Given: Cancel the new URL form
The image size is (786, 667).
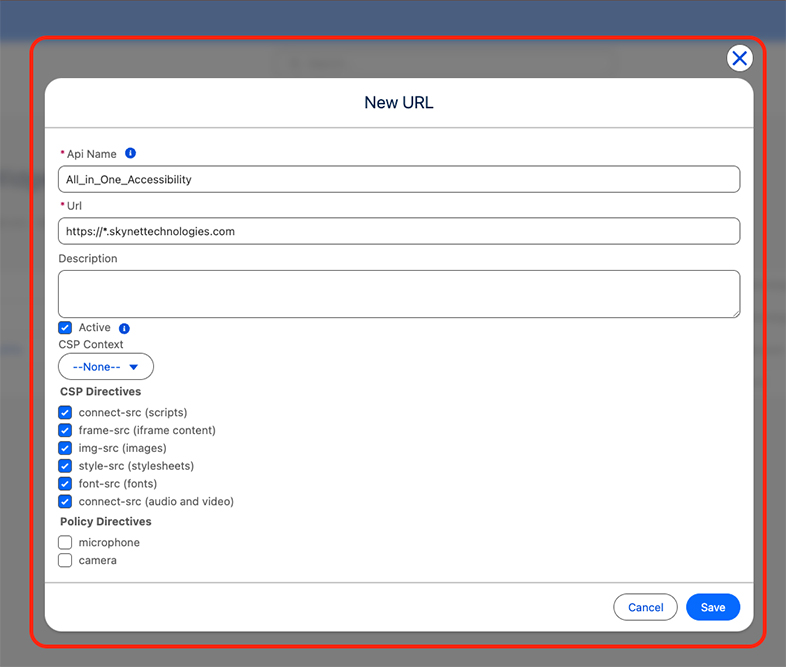Looking at the screenshot, I should pos(645,607).
